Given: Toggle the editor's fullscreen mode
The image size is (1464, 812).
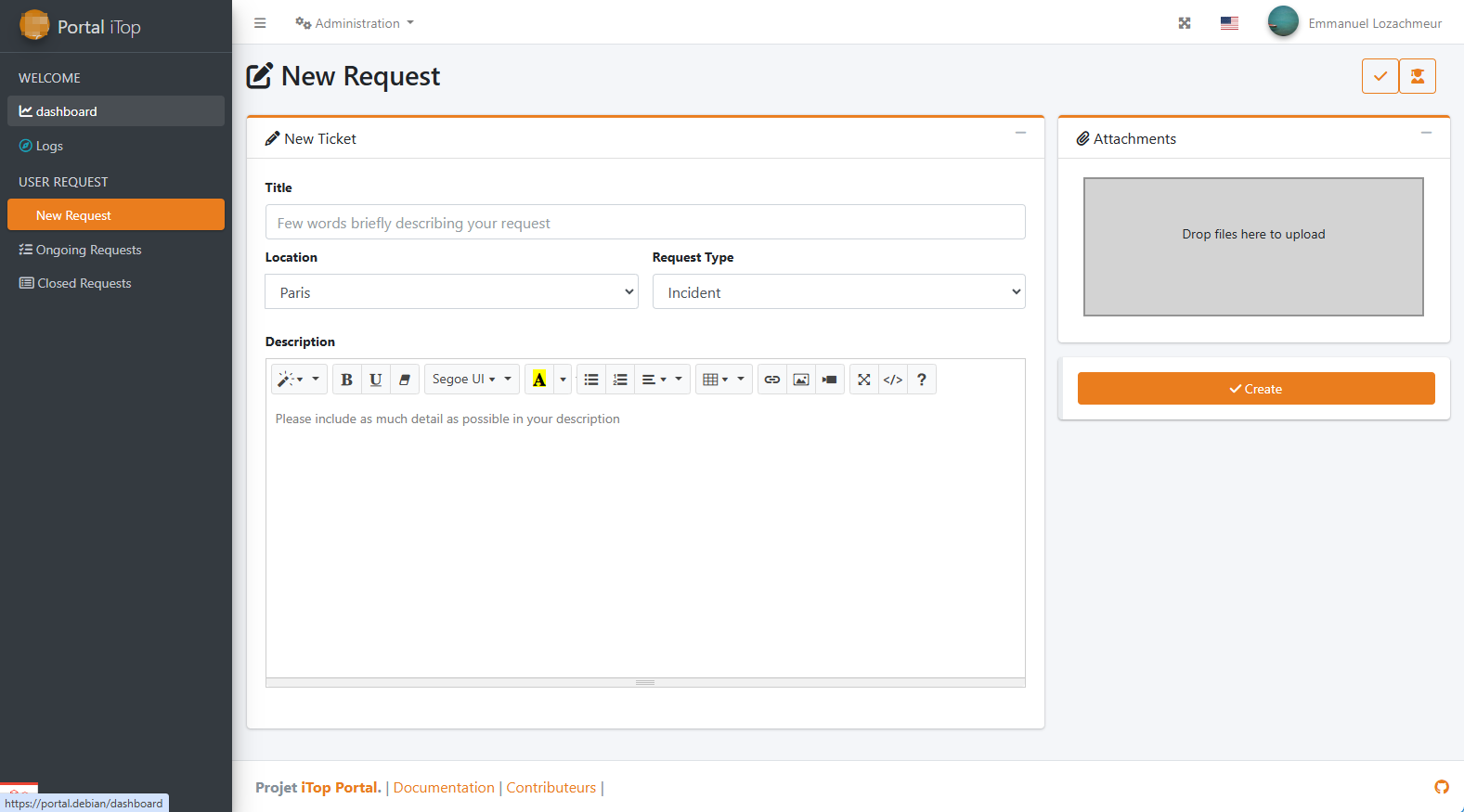Looking at the screenshot, I should (x=864, y=380).
